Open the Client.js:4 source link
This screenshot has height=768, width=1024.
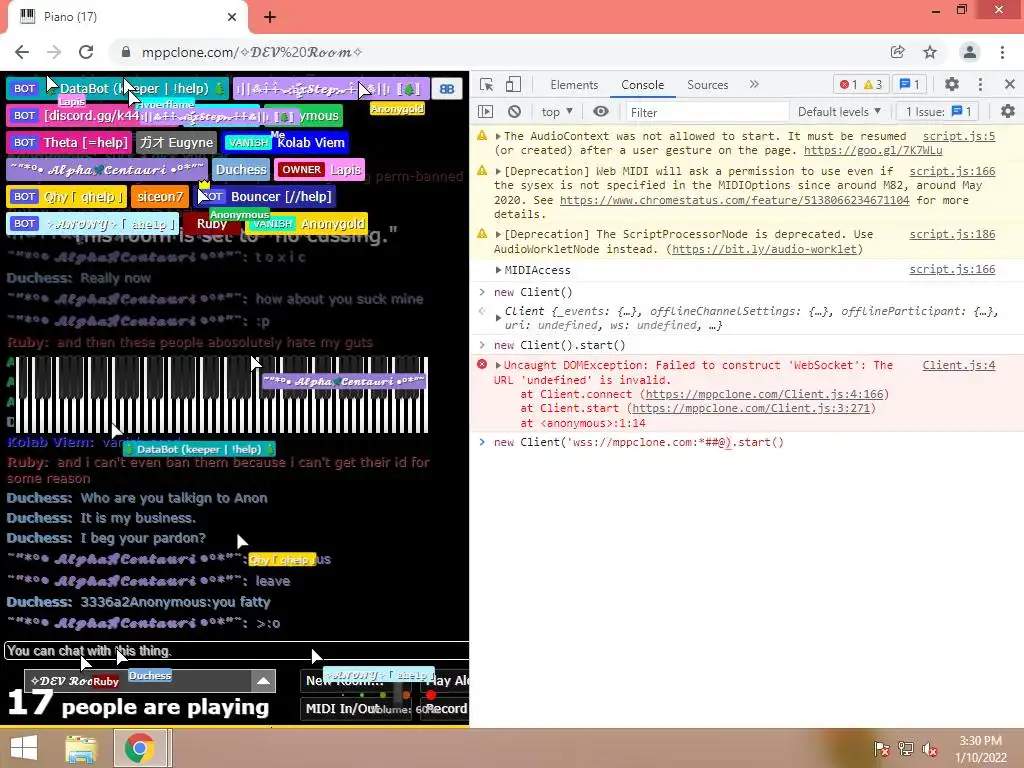[959, 365]
